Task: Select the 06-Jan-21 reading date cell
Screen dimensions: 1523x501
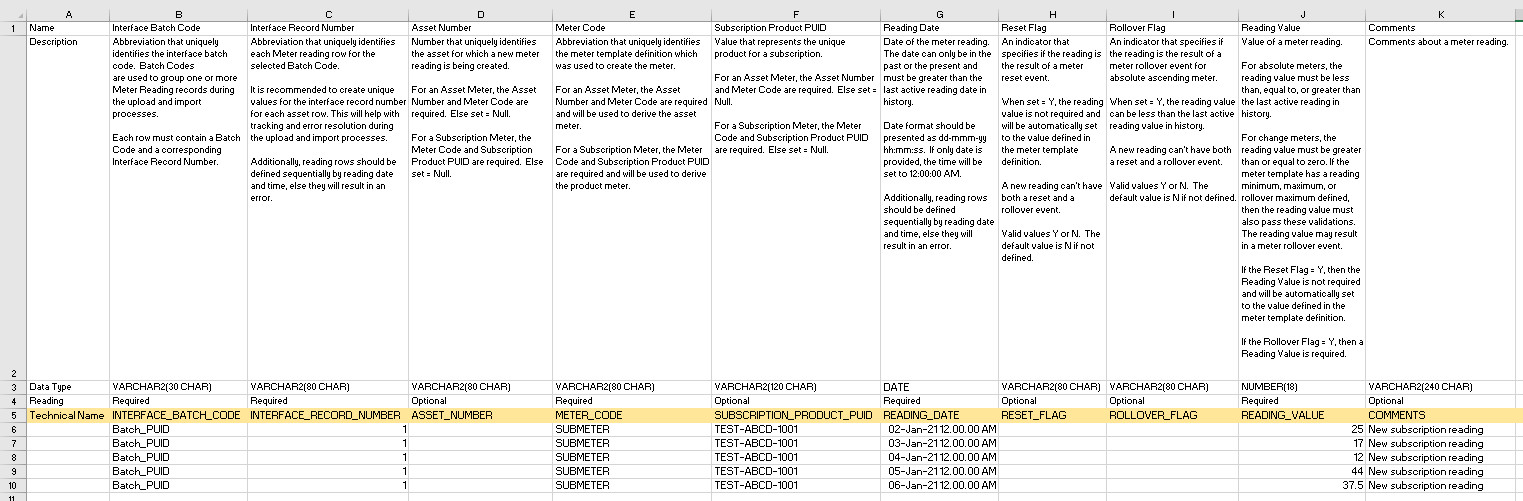Action: click(x=939, y=485)
